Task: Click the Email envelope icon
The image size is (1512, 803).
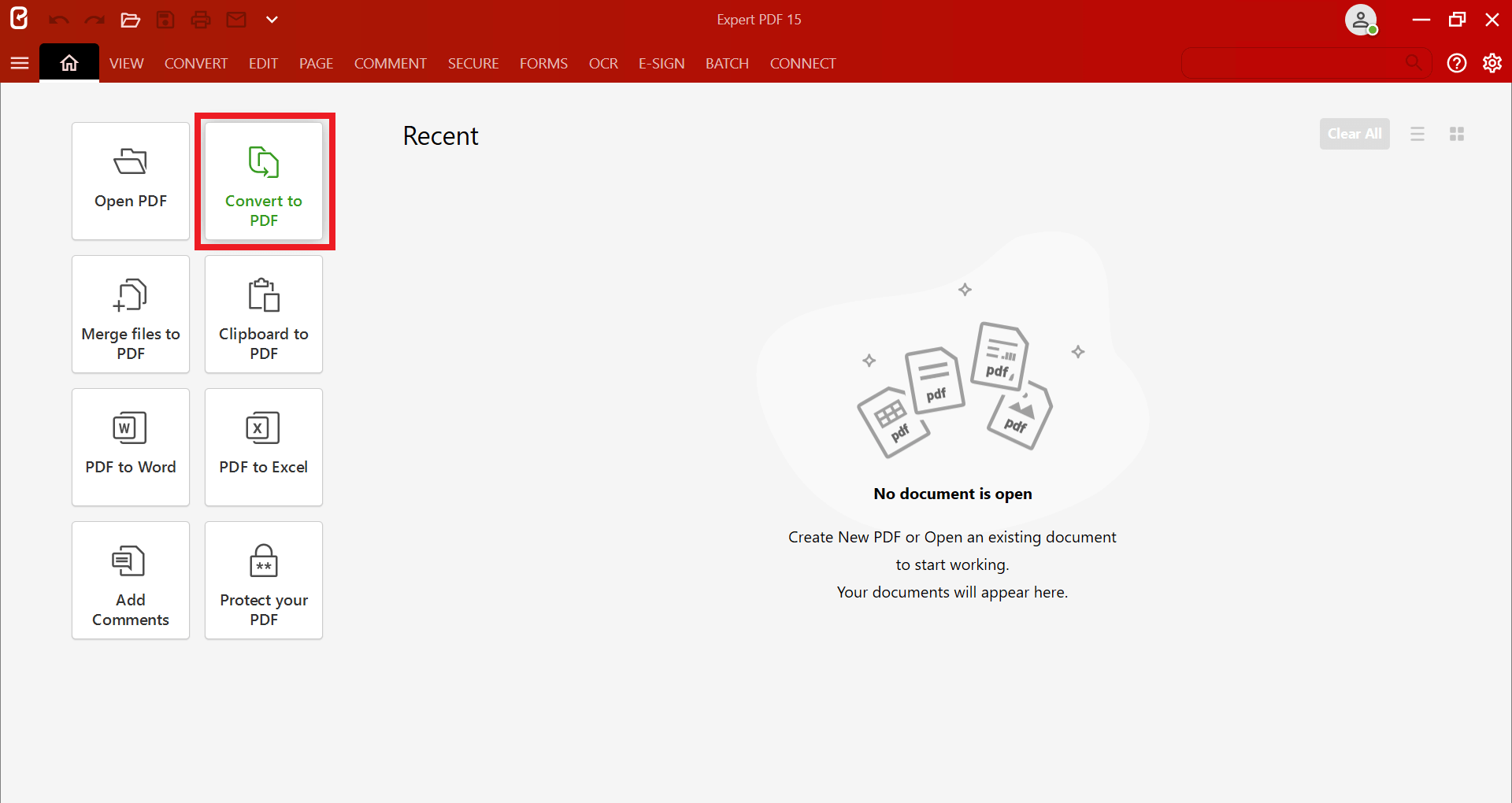Action: pyautogui.click(x=236, y=20)
